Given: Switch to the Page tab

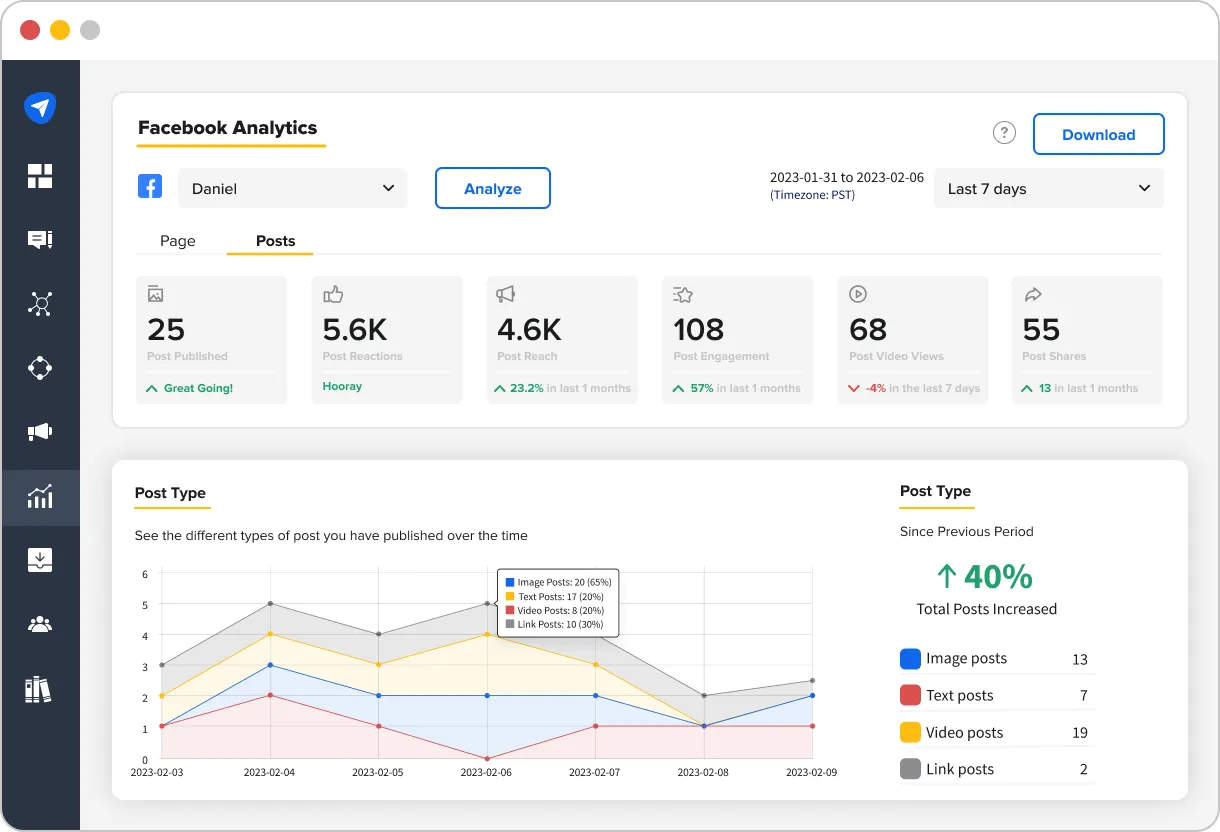Looking at the screenshot, I should (x=177, y=241).
